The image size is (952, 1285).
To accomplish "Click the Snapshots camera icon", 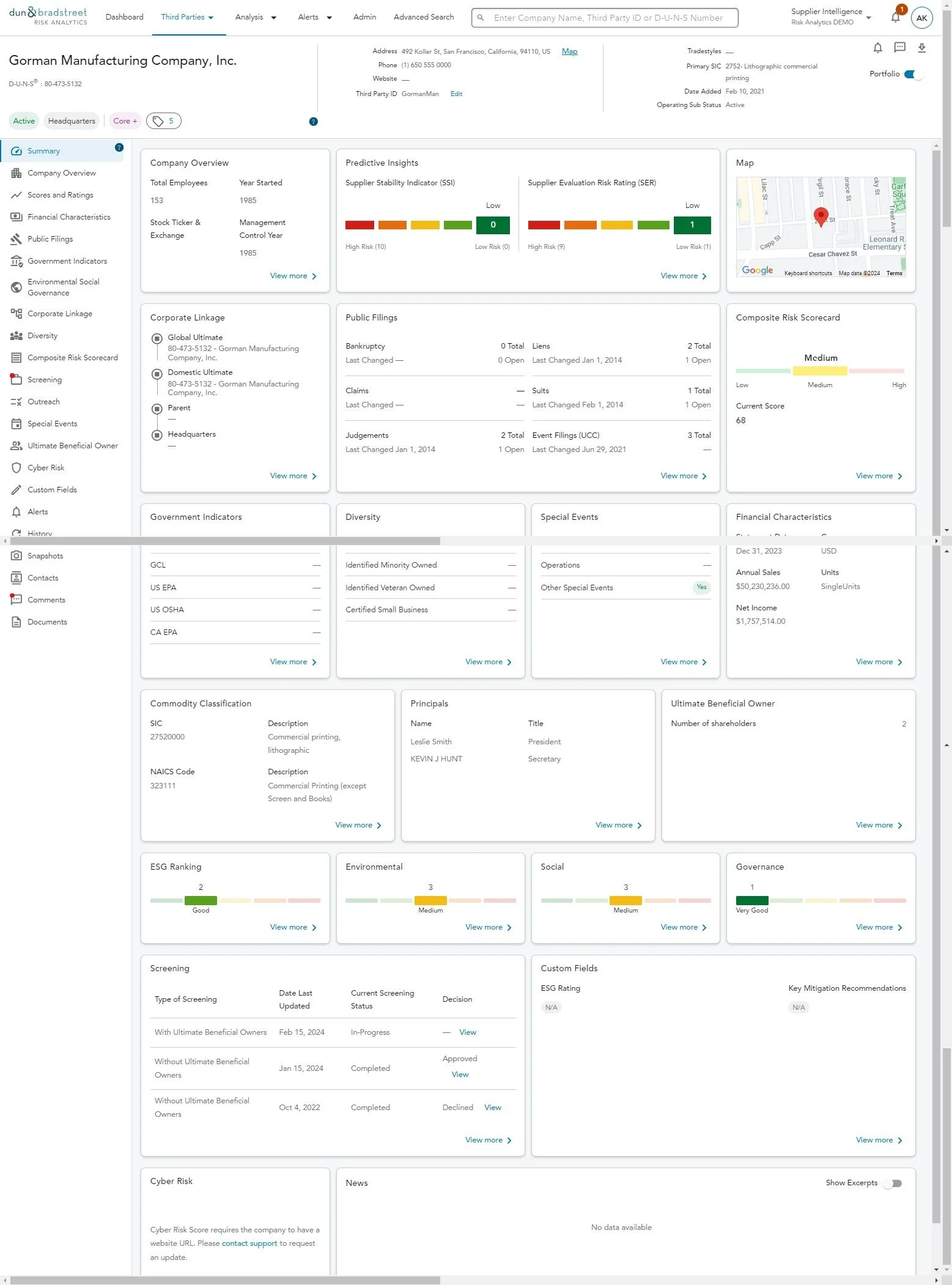I will point(17,556).
